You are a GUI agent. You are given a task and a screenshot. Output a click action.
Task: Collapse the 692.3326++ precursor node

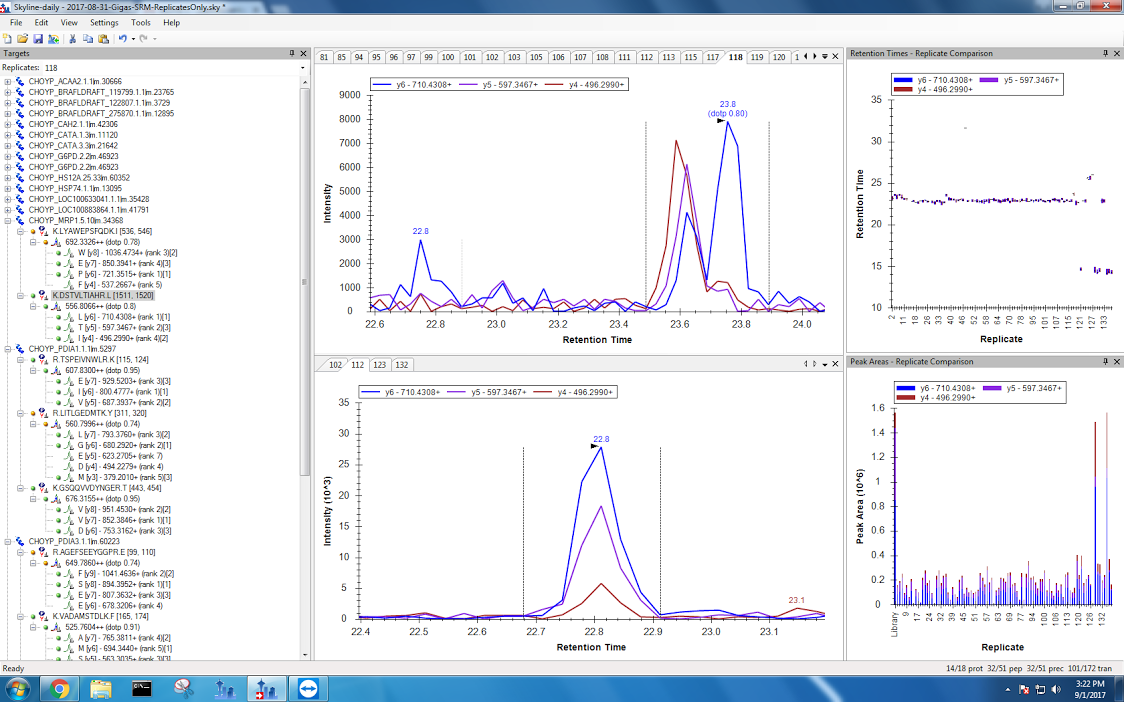[x=33, y=242]
